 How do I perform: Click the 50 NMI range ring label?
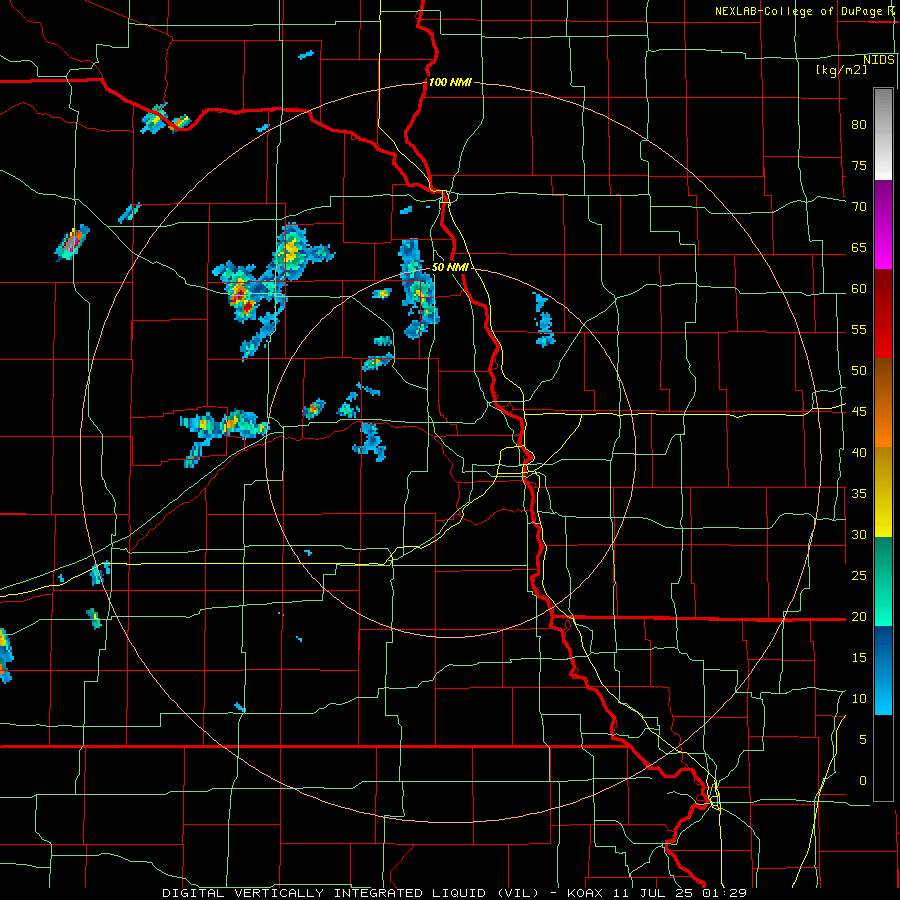[x=450, y=267]
